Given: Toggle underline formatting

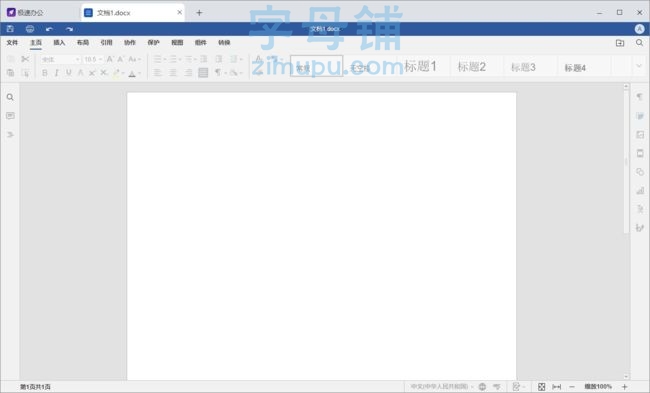Looking at the screenshot, I should coord(68,73).
